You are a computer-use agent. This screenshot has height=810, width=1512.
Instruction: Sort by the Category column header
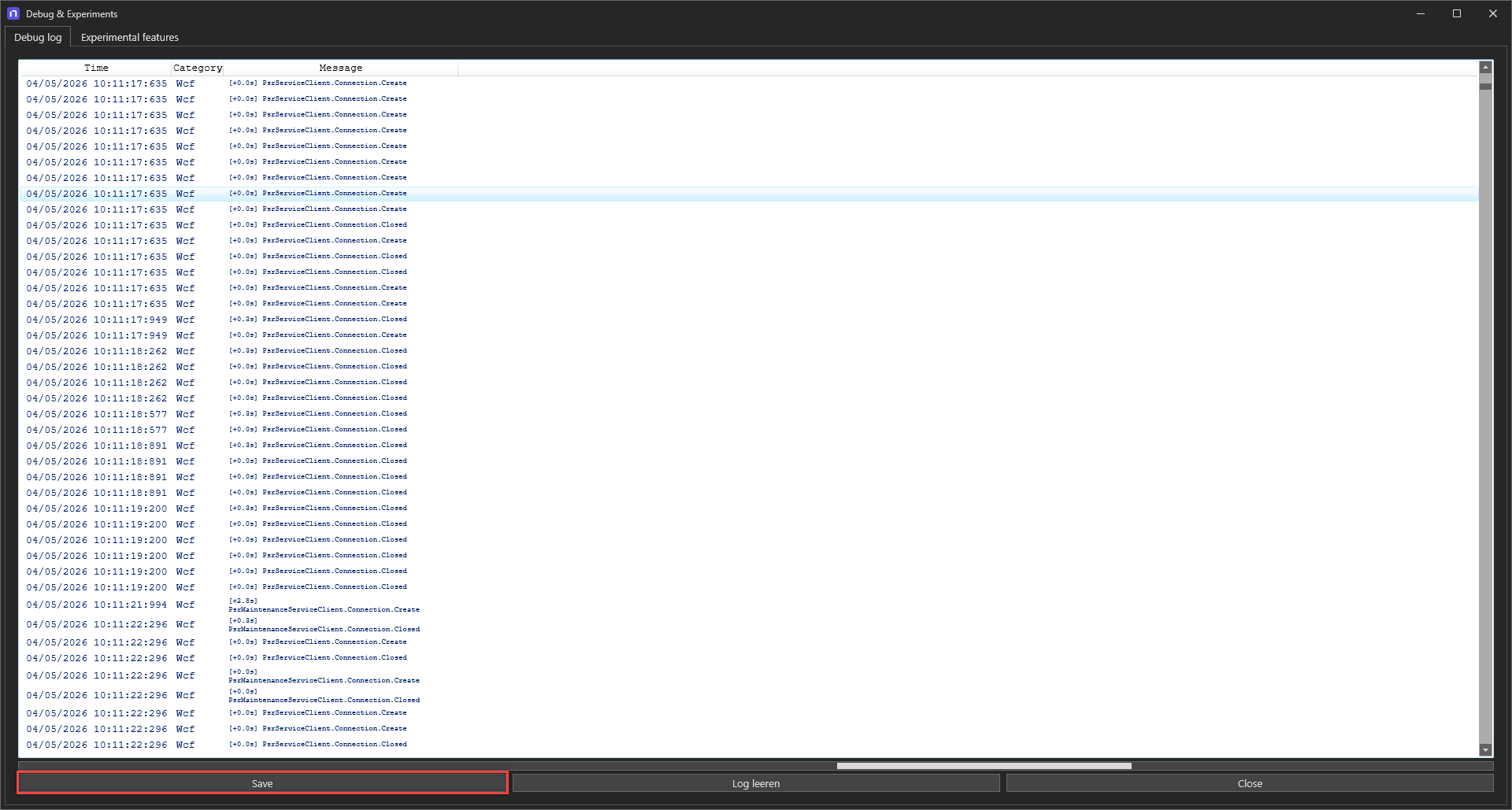click(198, 68)
